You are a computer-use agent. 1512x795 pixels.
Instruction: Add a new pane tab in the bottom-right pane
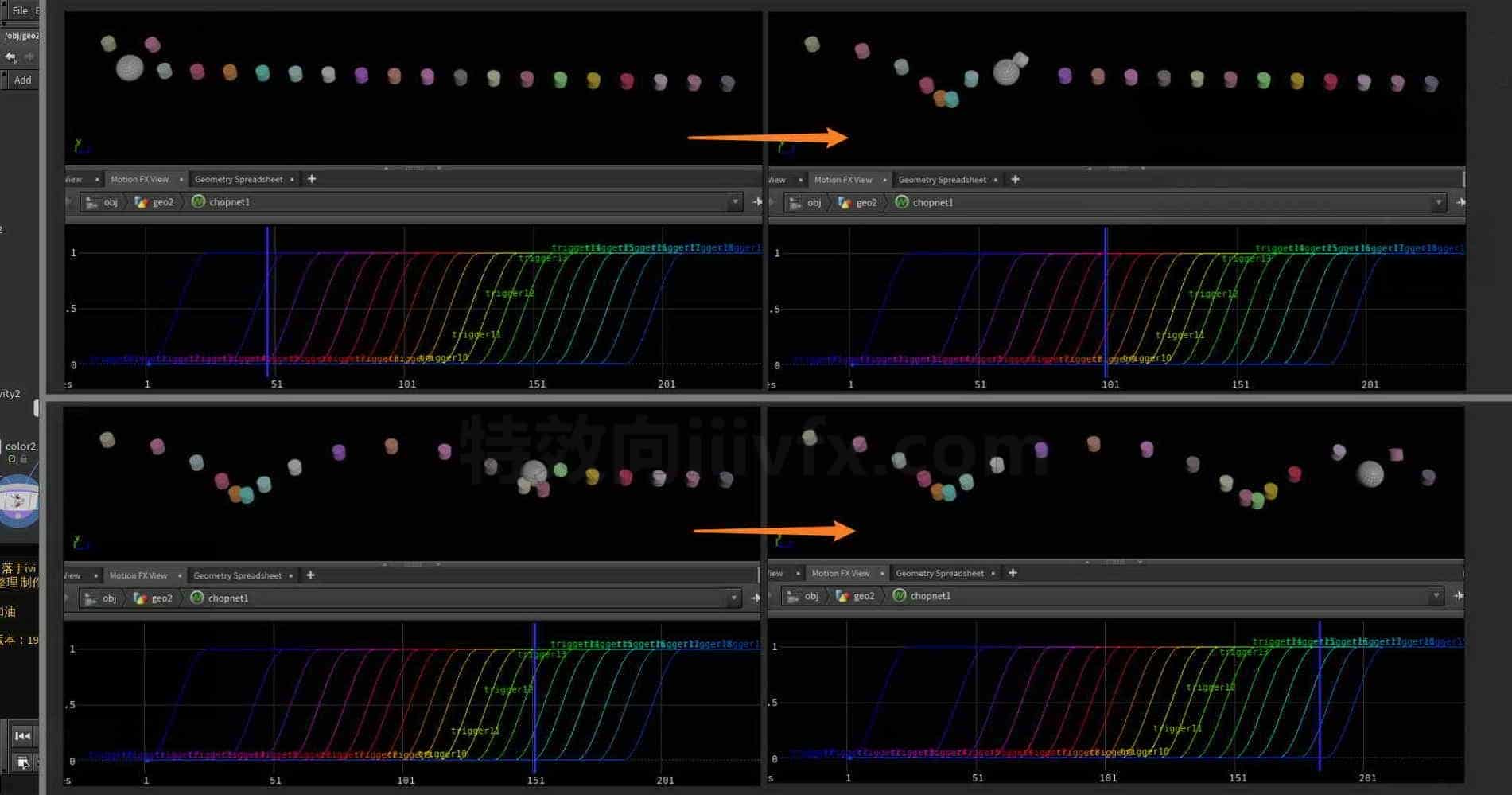coord(1013,573)
